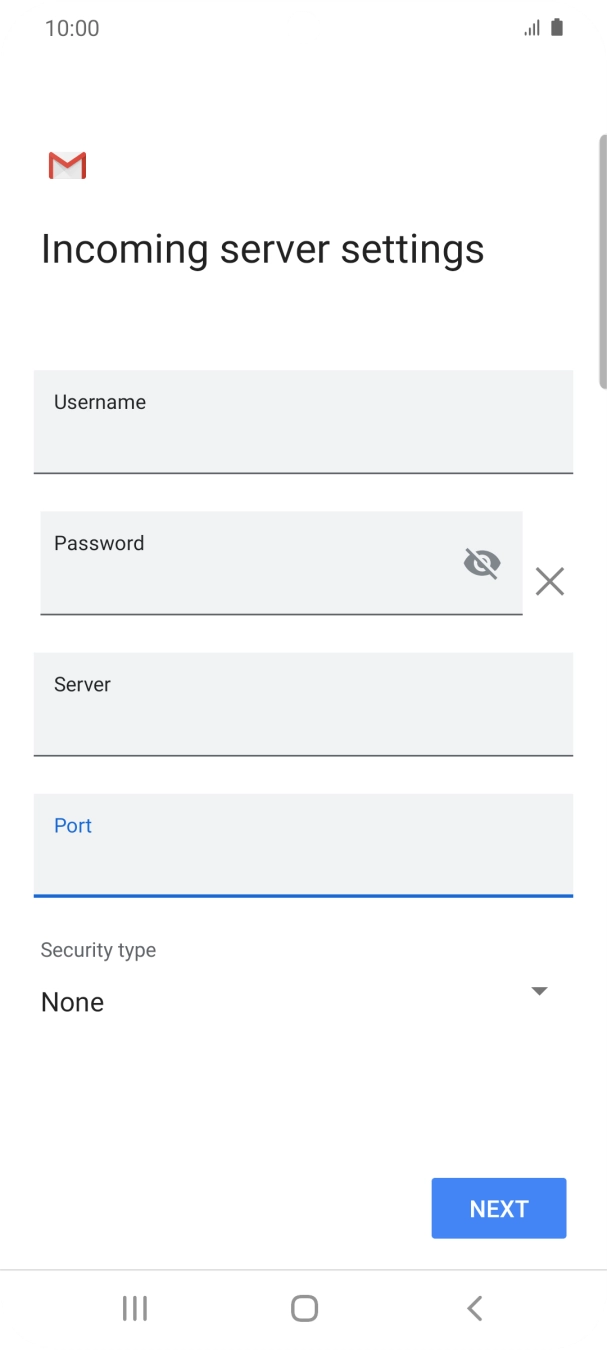
Task: Tap the NEXT button
Action: pyautogui.click(x=498, y=1208)
